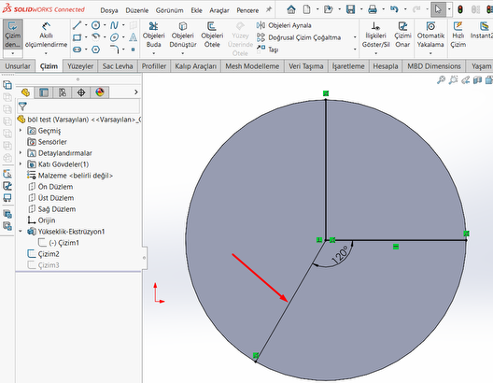Click Objeleri Aynala mirror command

click(284, 25)
